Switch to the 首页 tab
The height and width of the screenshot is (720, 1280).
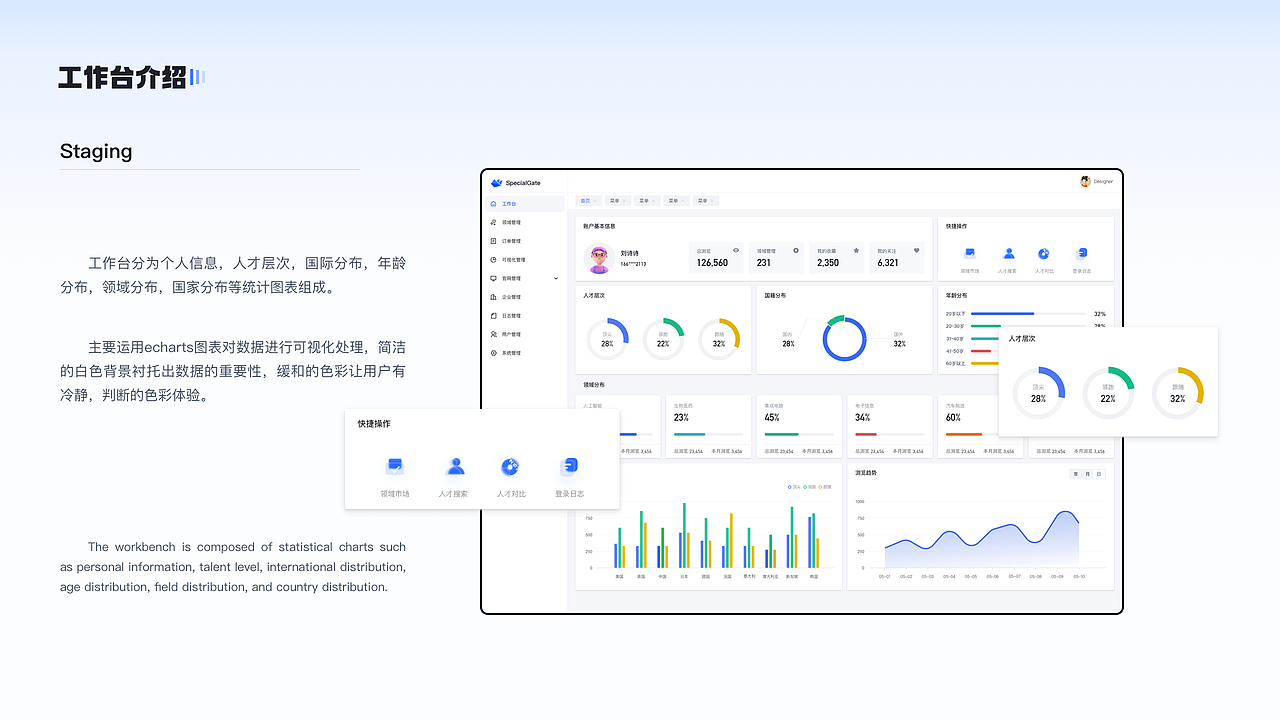click(586, 200)
